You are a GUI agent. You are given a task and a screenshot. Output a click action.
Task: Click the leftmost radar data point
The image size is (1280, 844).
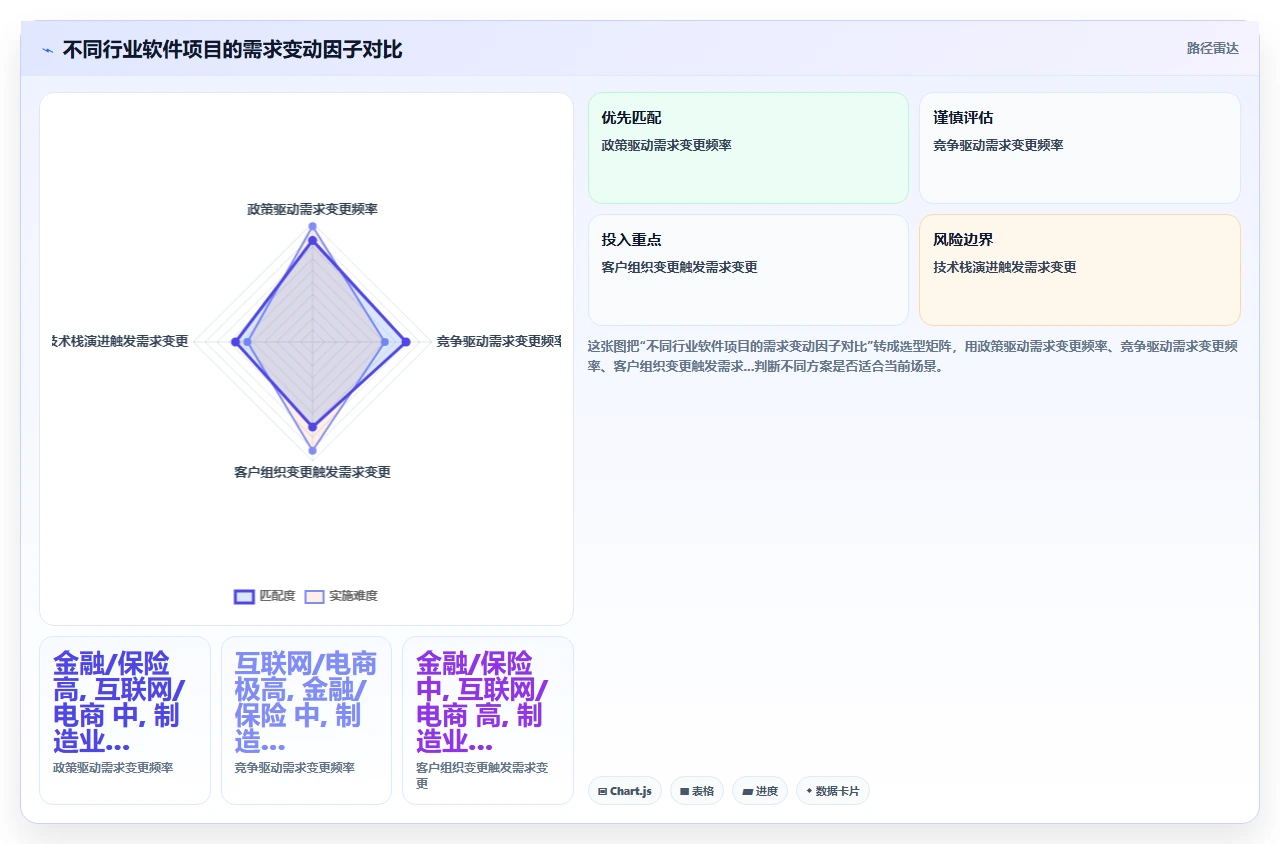[236, 342]
